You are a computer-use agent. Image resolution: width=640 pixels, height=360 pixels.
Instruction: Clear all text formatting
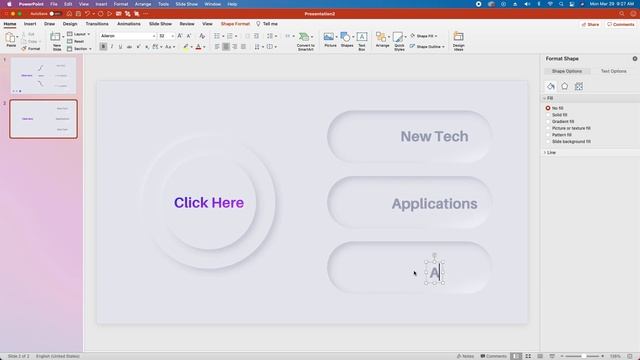pos(202,36)
